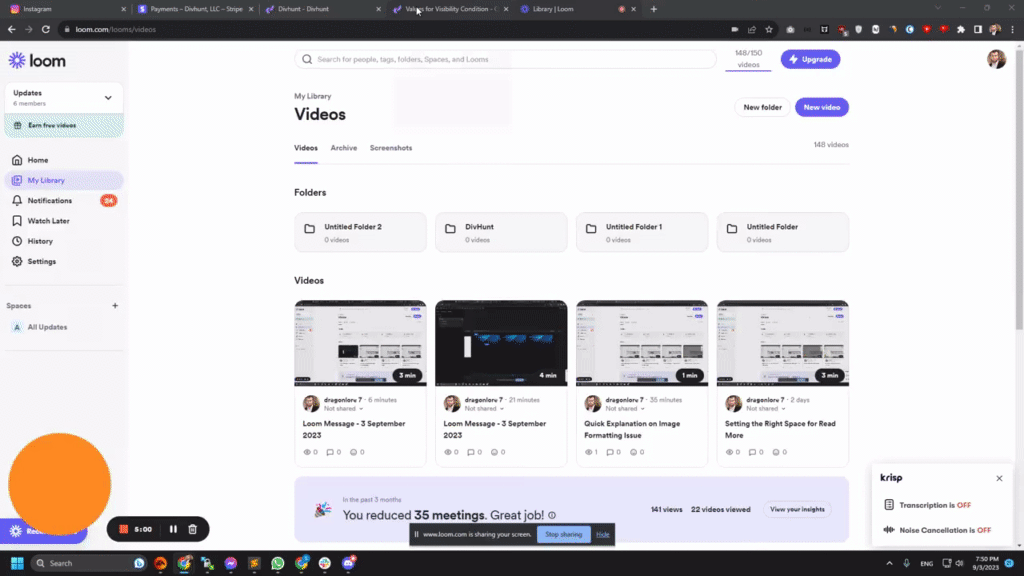This screenshot has width=1024, height=576.
Task: Click Stop sharing button
Action: (x=563, y=534)
